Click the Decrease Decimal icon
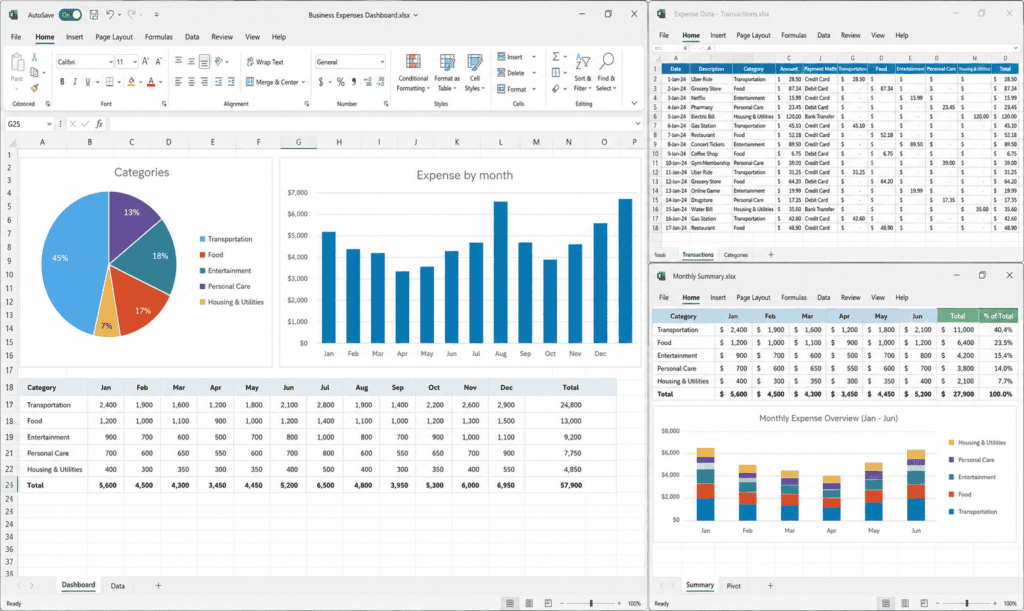The width and height of the screenshot is (1024, 611). pyautogui.click(x=381, y=82)
